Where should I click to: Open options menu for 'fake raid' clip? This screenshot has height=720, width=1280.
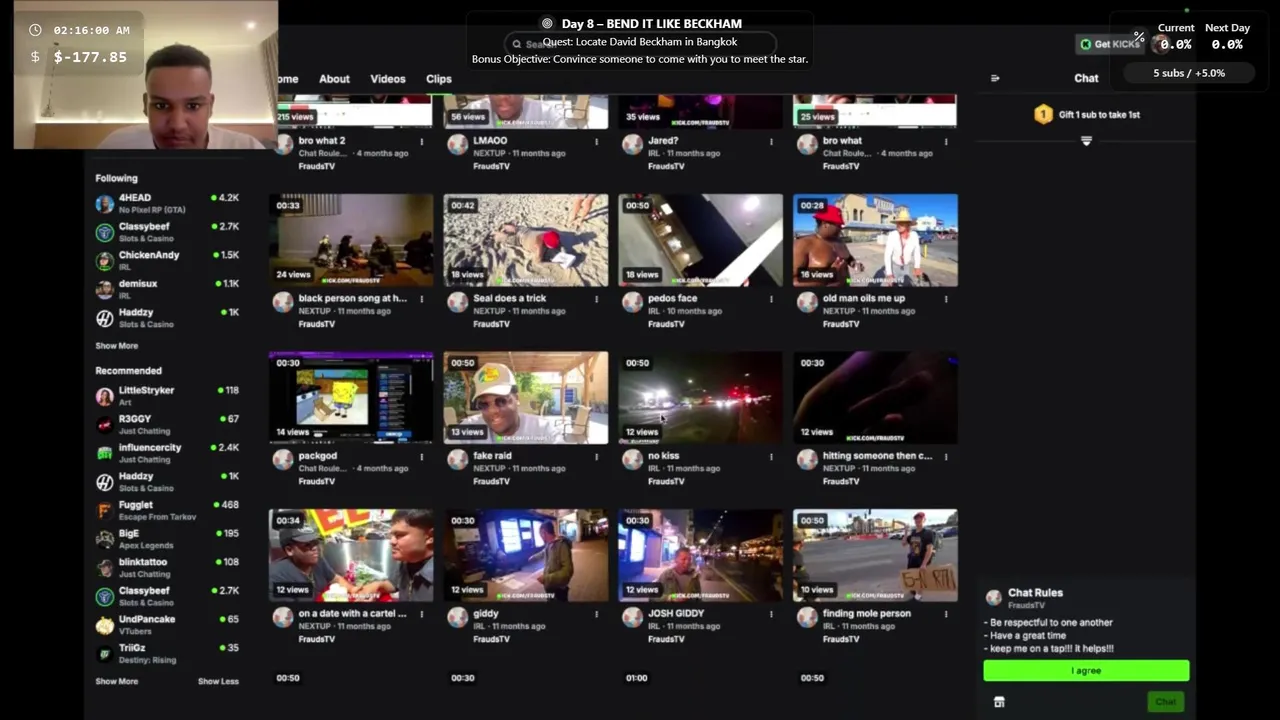(596, 456)
